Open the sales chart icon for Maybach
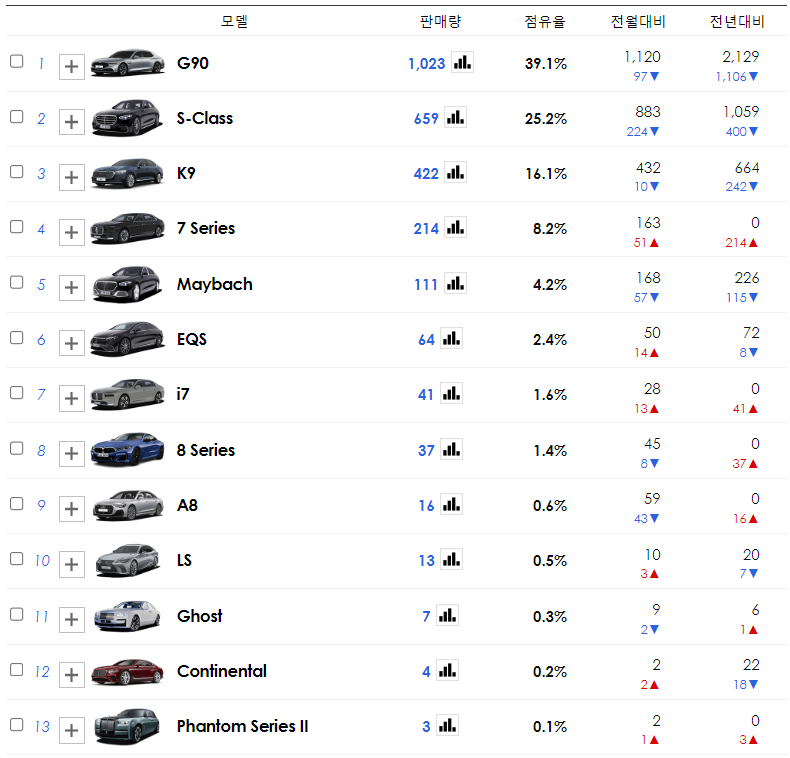The width and height of the screenshot is (790, 758). [455, 284]
